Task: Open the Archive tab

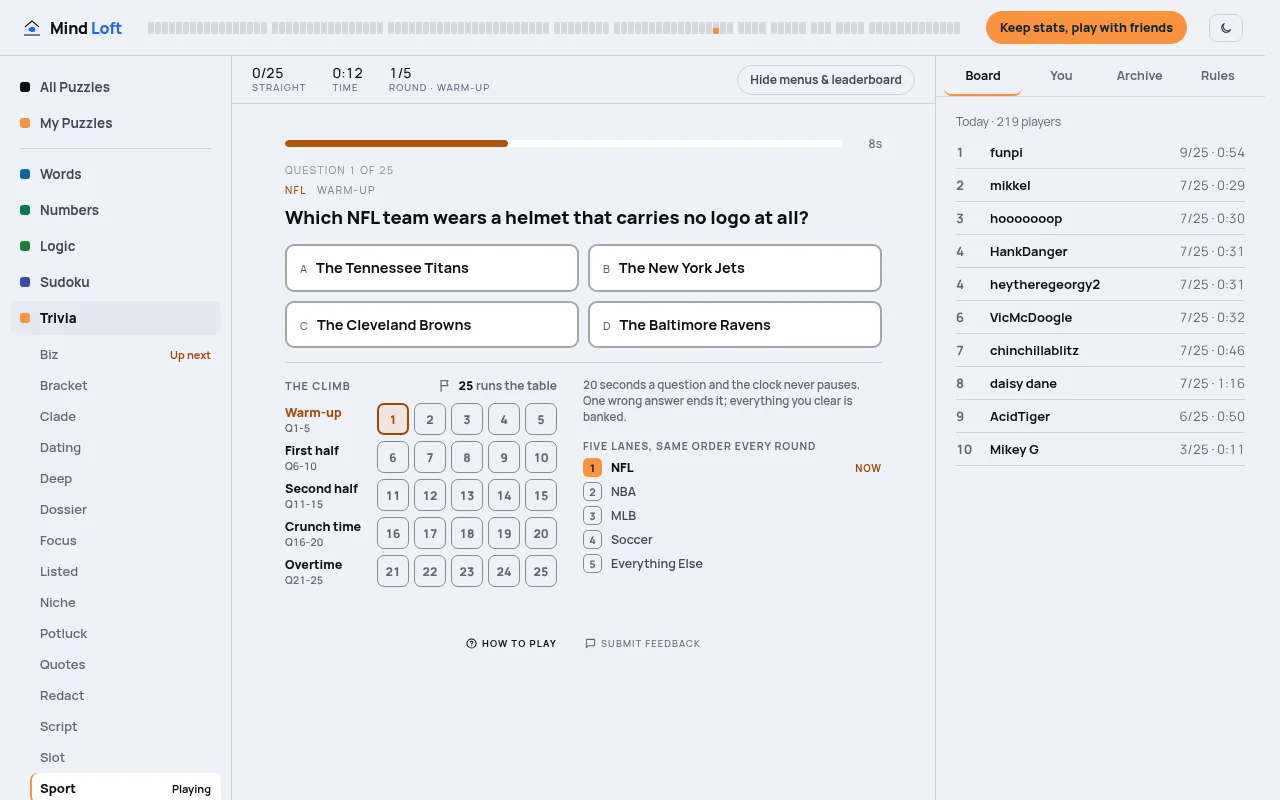Action: pyautogui.click(x=1139, y=76)
